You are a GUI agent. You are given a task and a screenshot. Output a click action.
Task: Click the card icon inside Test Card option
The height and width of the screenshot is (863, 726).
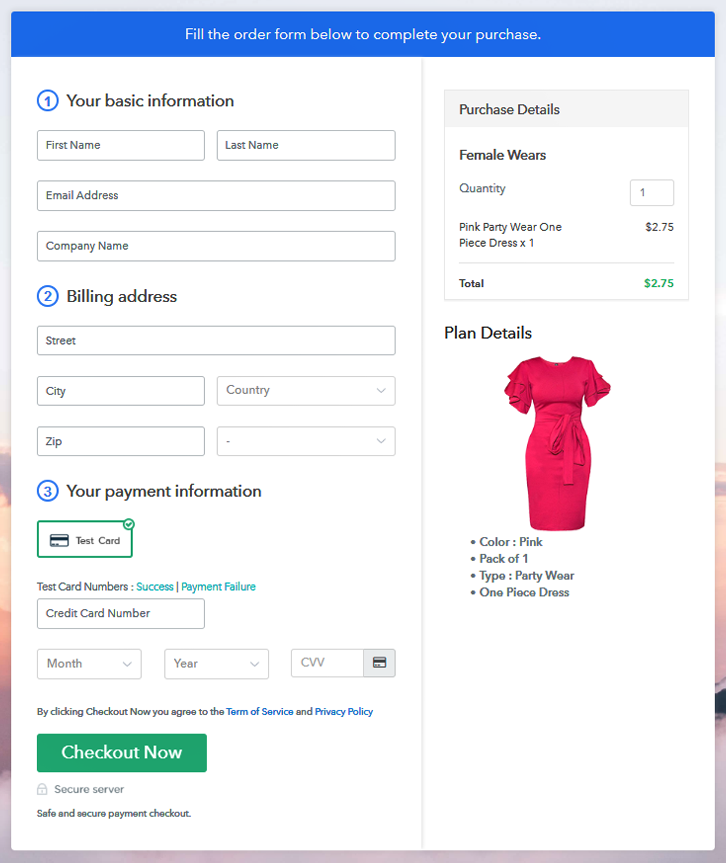coord(59,541)
